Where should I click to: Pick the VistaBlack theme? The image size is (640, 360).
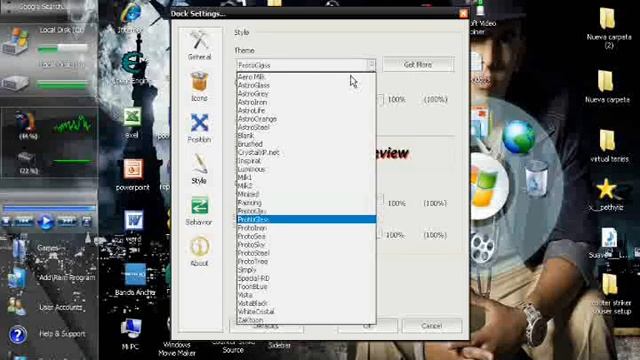(306, 303)
